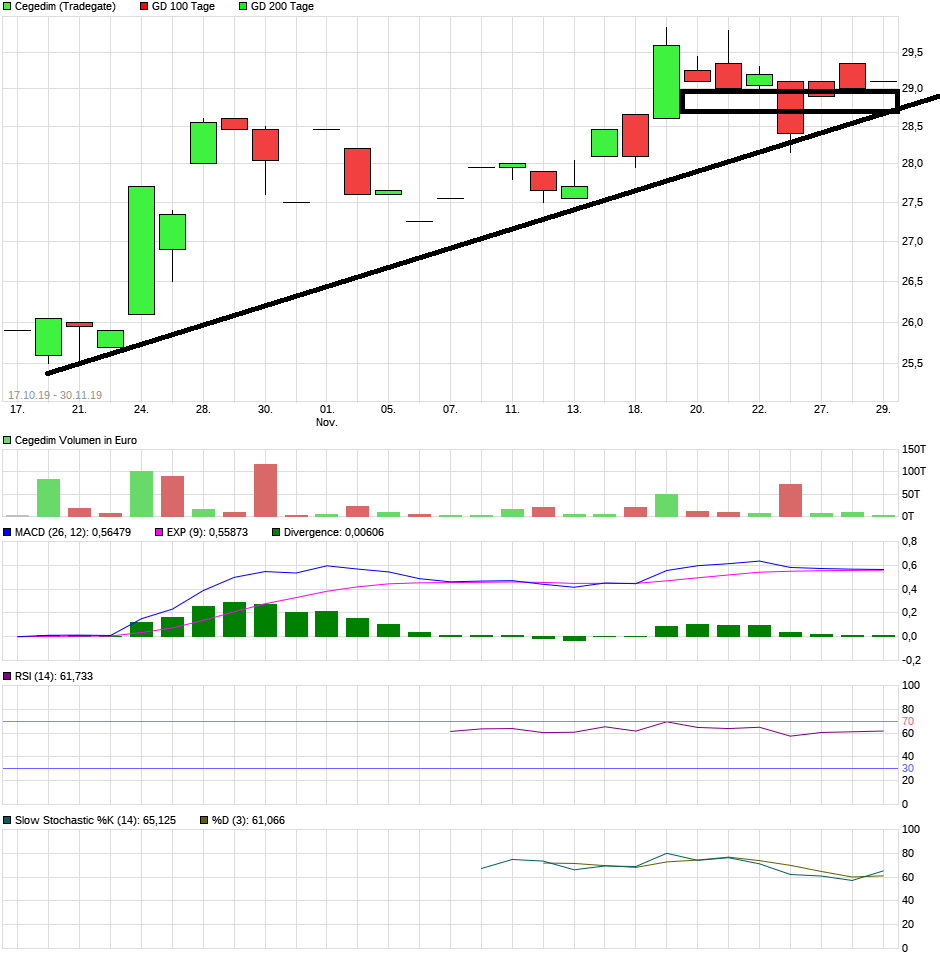Click the red '70' RSI threshold label

pyautogui.click(x=908, y=722)
